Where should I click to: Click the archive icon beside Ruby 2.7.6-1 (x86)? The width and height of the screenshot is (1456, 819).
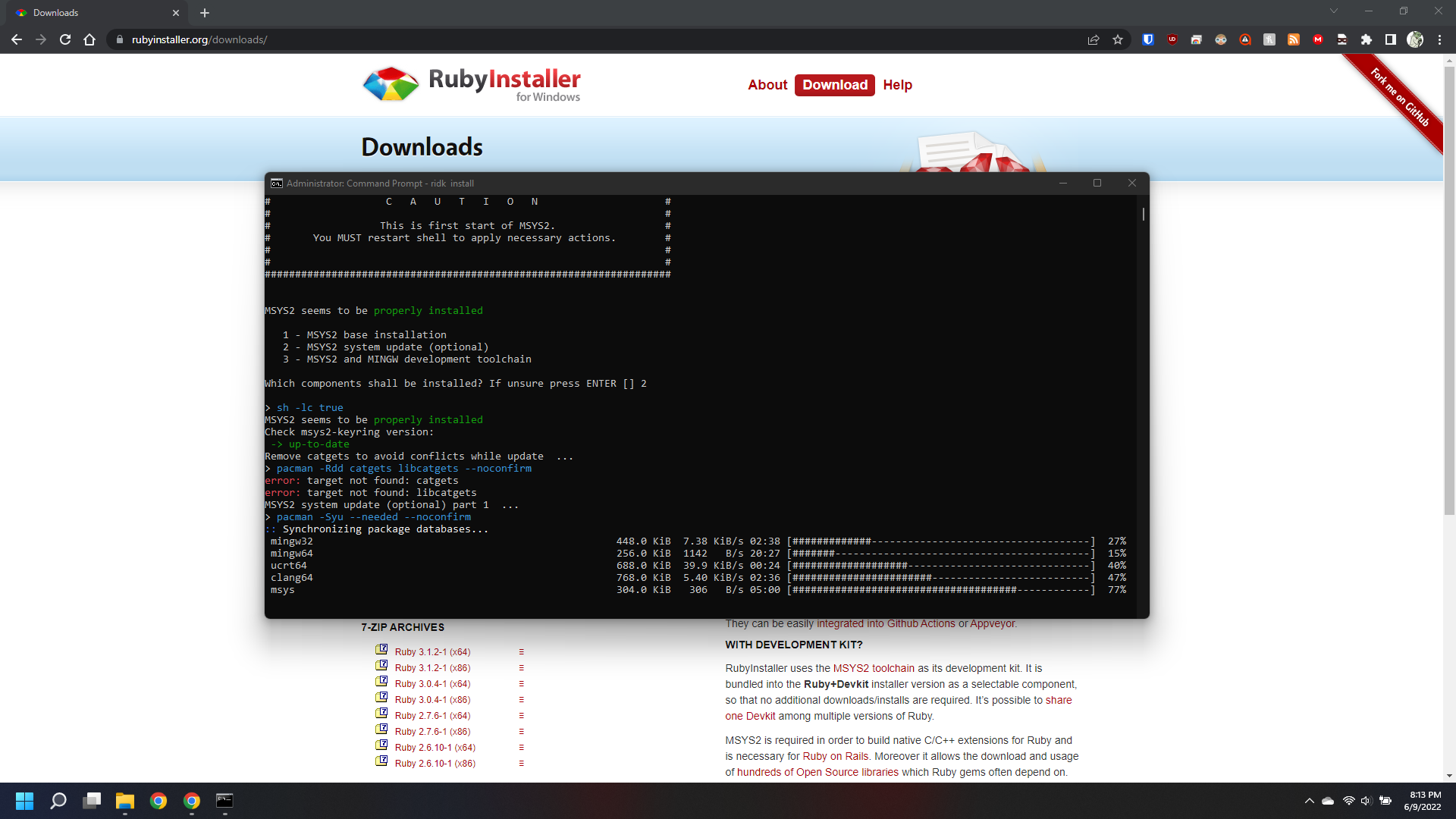point(381,730)
